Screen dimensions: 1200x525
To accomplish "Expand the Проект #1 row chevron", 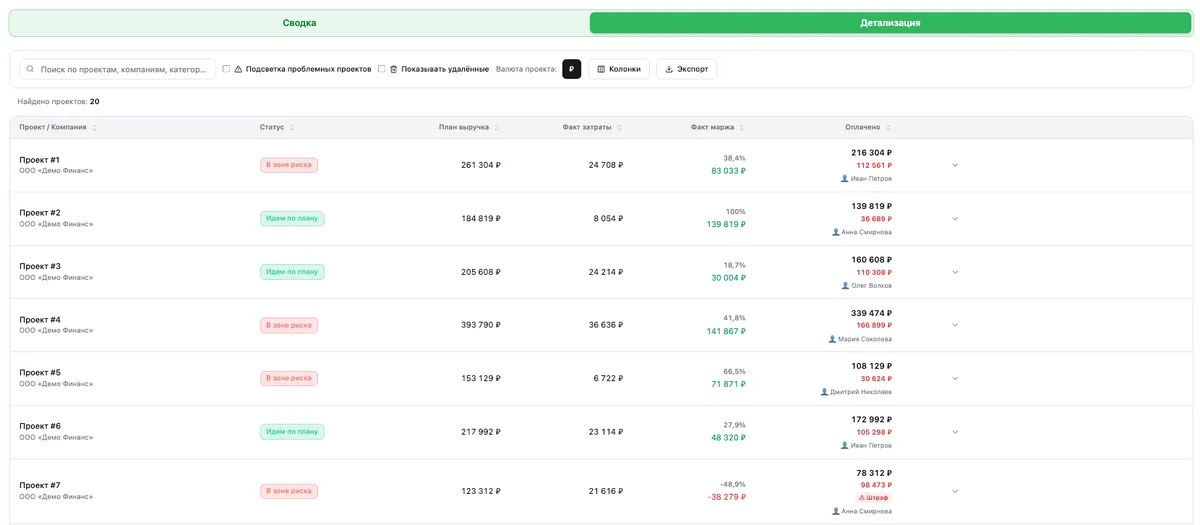I will (x=955, y=165).
